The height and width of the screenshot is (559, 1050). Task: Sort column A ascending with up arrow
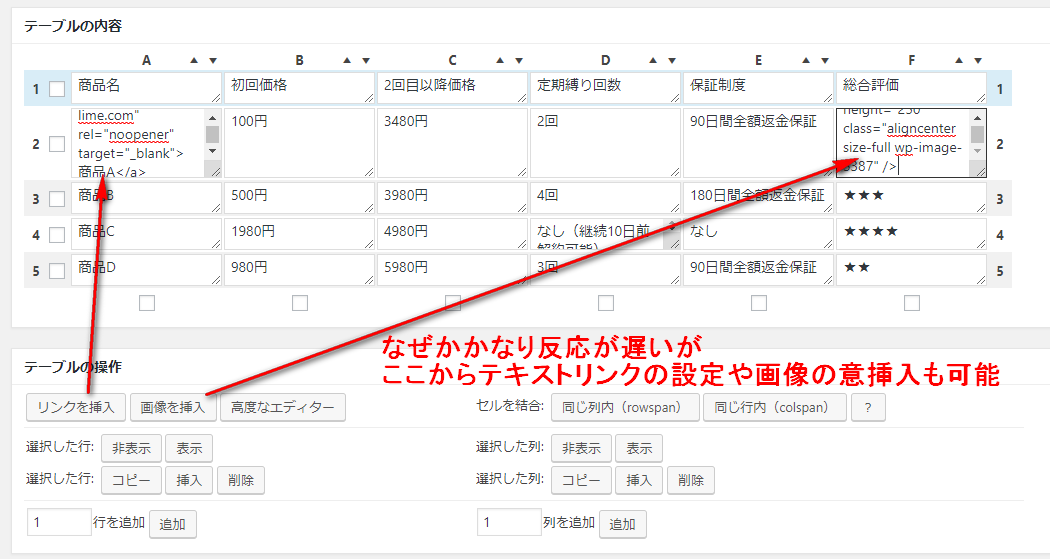tap(194, 60)
